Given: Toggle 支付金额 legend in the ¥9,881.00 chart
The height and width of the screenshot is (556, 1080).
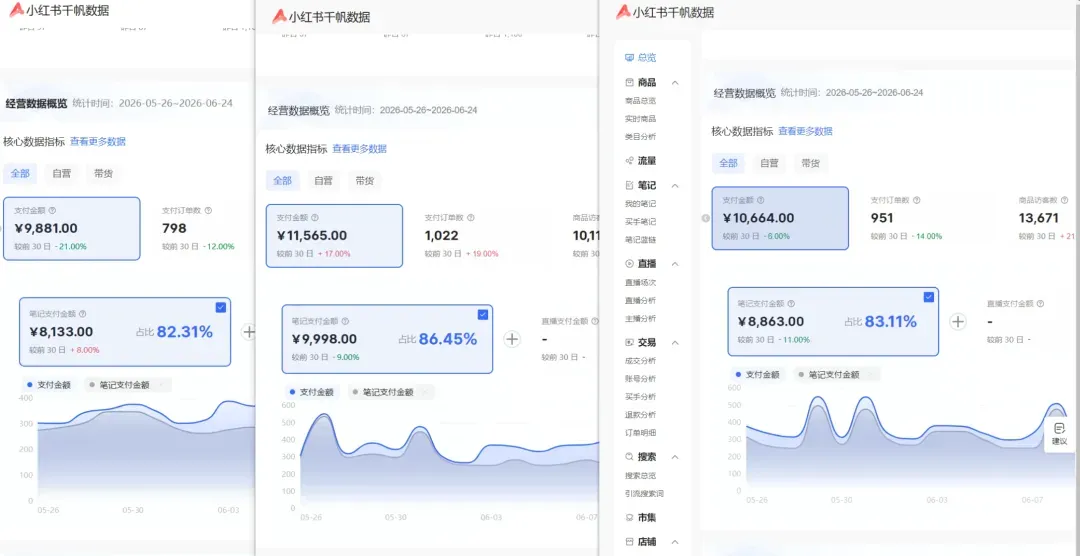Looking at the screenshot, I should (48, 385).
